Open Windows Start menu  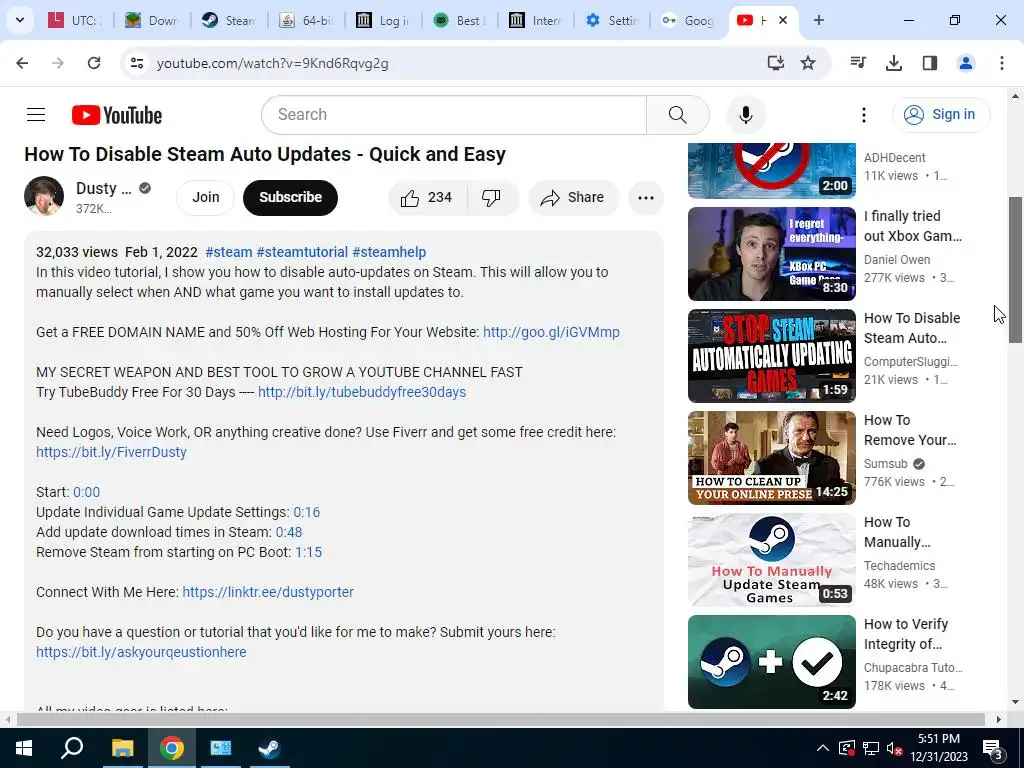coord(24,748)
